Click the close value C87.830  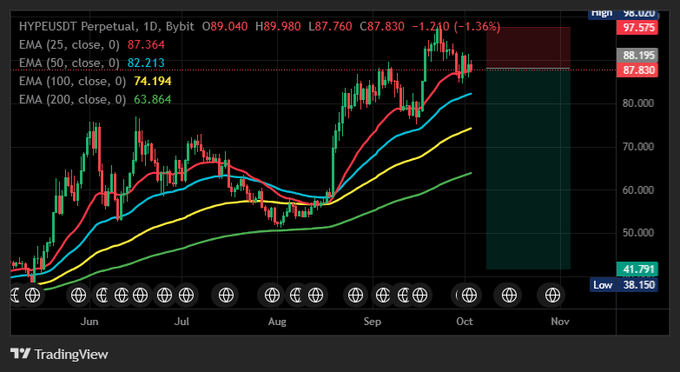pos(382,26)
